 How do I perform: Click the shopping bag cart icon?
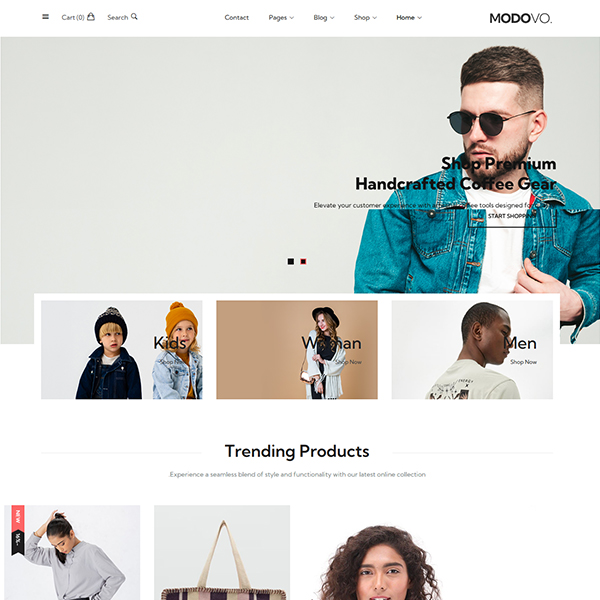pos(91,16)
